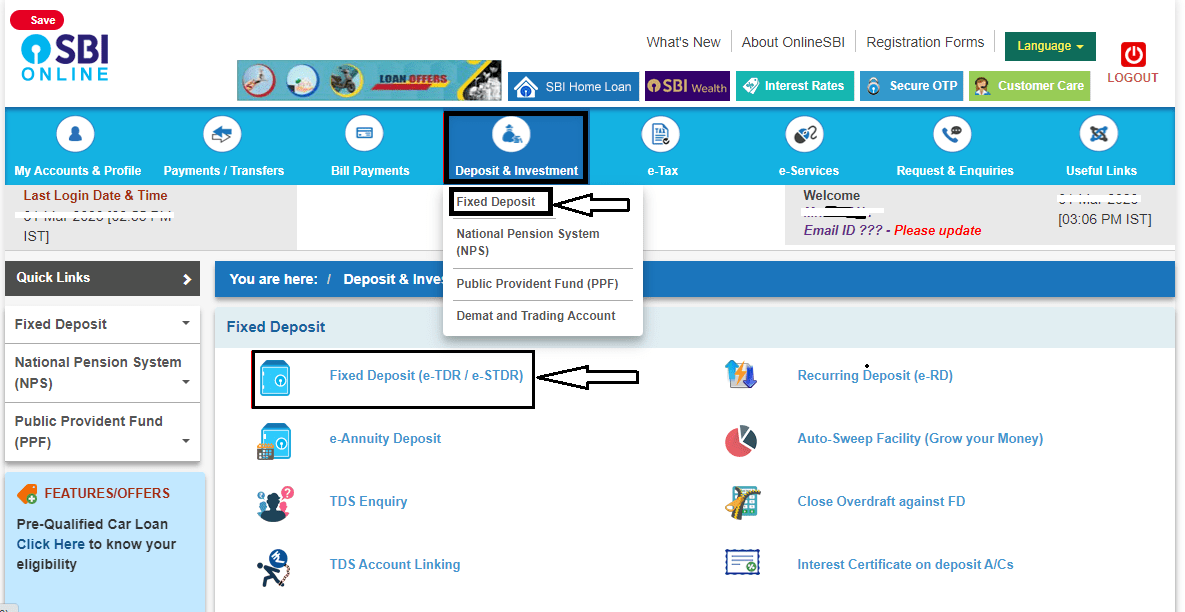The image size is (1185, 612).
Task: Select National Pension System (NPS) menu item
Action: pyautogui.click(x=528, y=243)
